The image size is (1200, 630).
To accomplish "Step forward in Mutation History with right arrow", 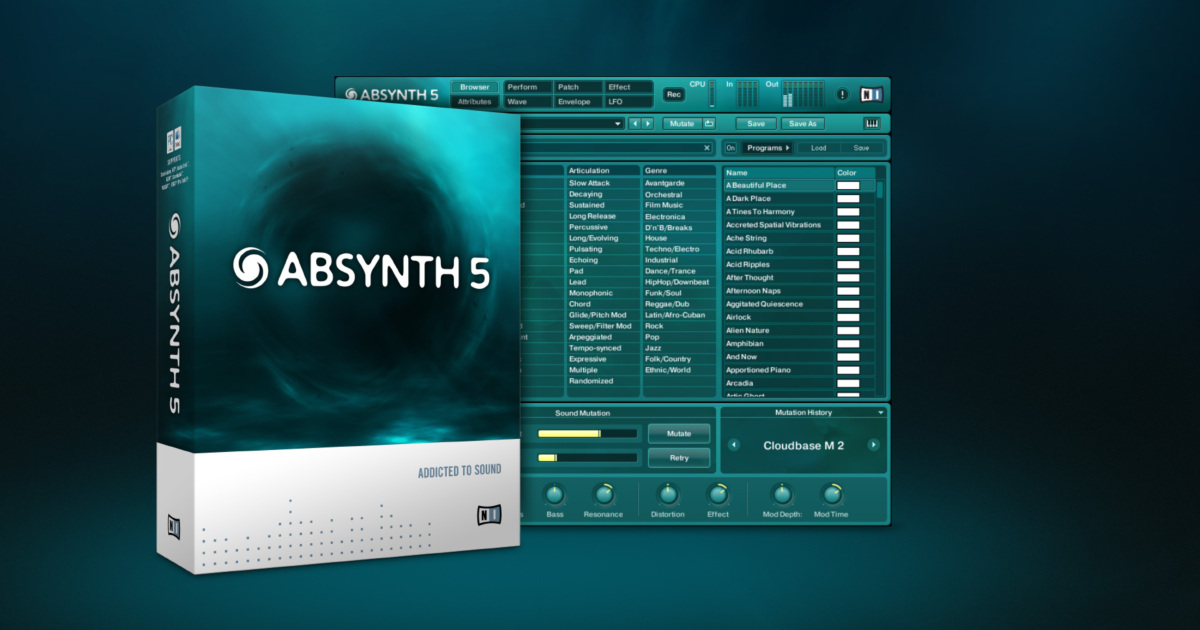I will click(873, 445).
